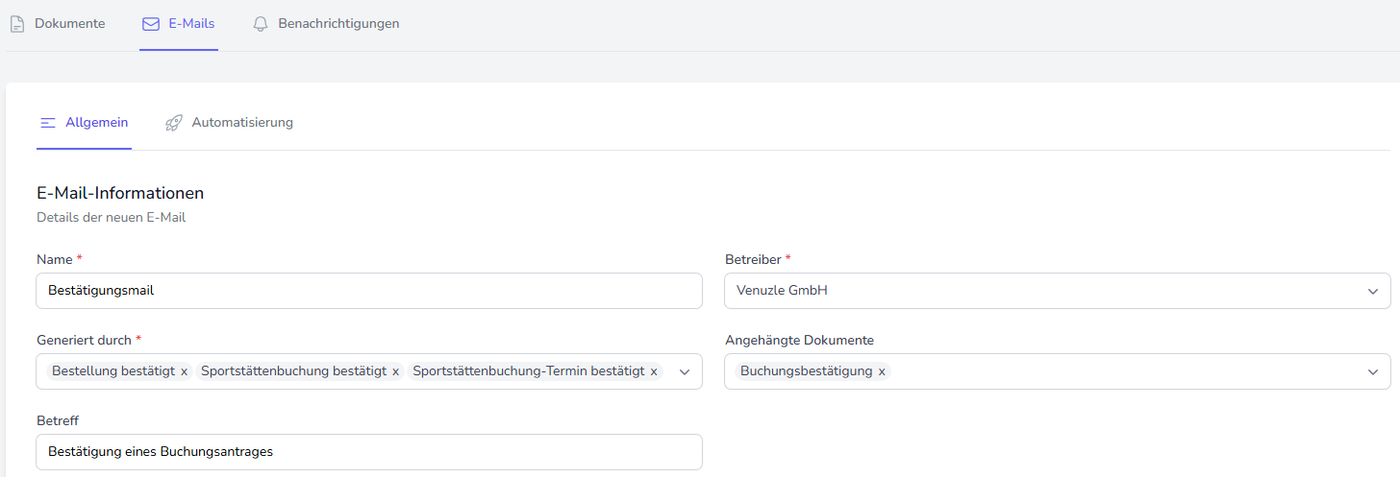The height and width of the screenshot is (477, 1400).
Task: Switch to the Dokumente tab
Action: (x=69, y=24)
